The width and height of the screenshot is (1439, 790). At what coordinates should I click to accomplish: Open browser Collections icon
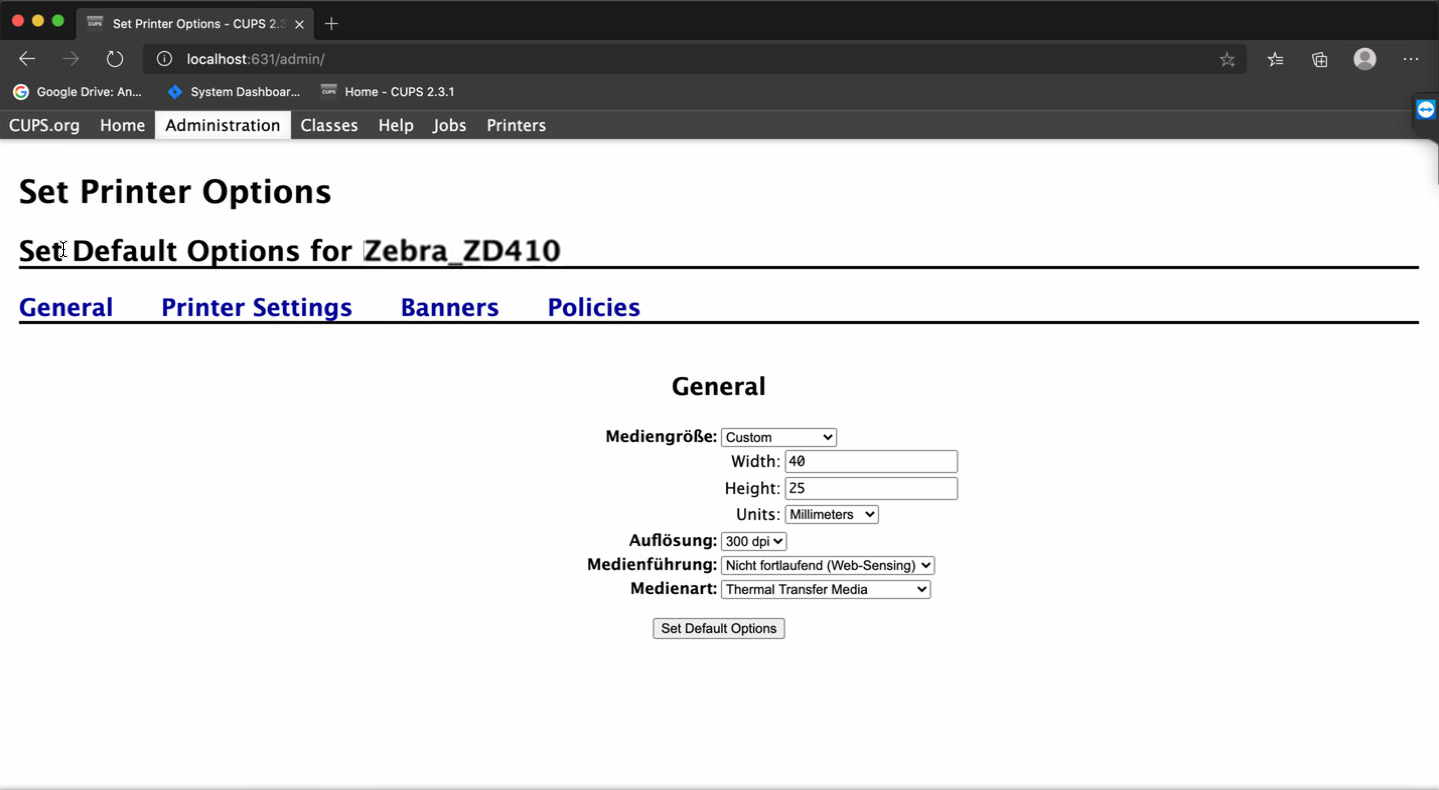click(1320, 59)
